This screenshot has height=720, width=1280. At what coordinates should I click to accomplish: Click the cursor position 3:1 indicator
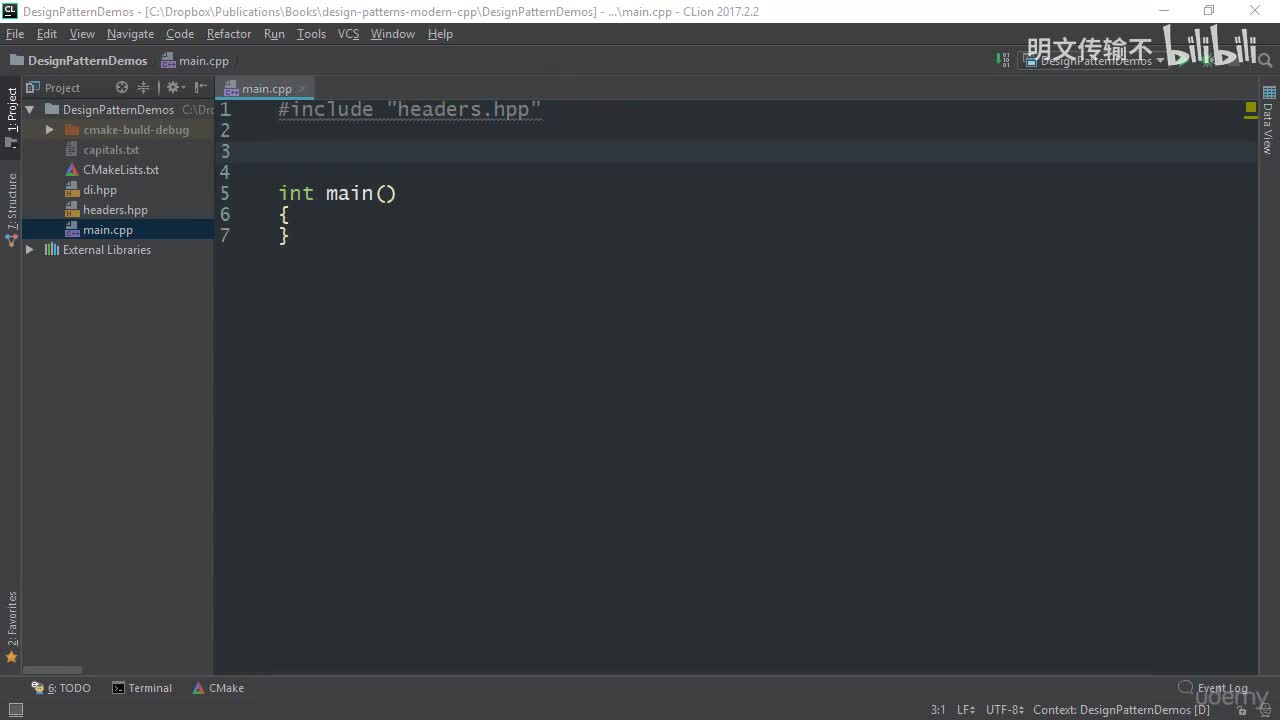click(938, 710)
